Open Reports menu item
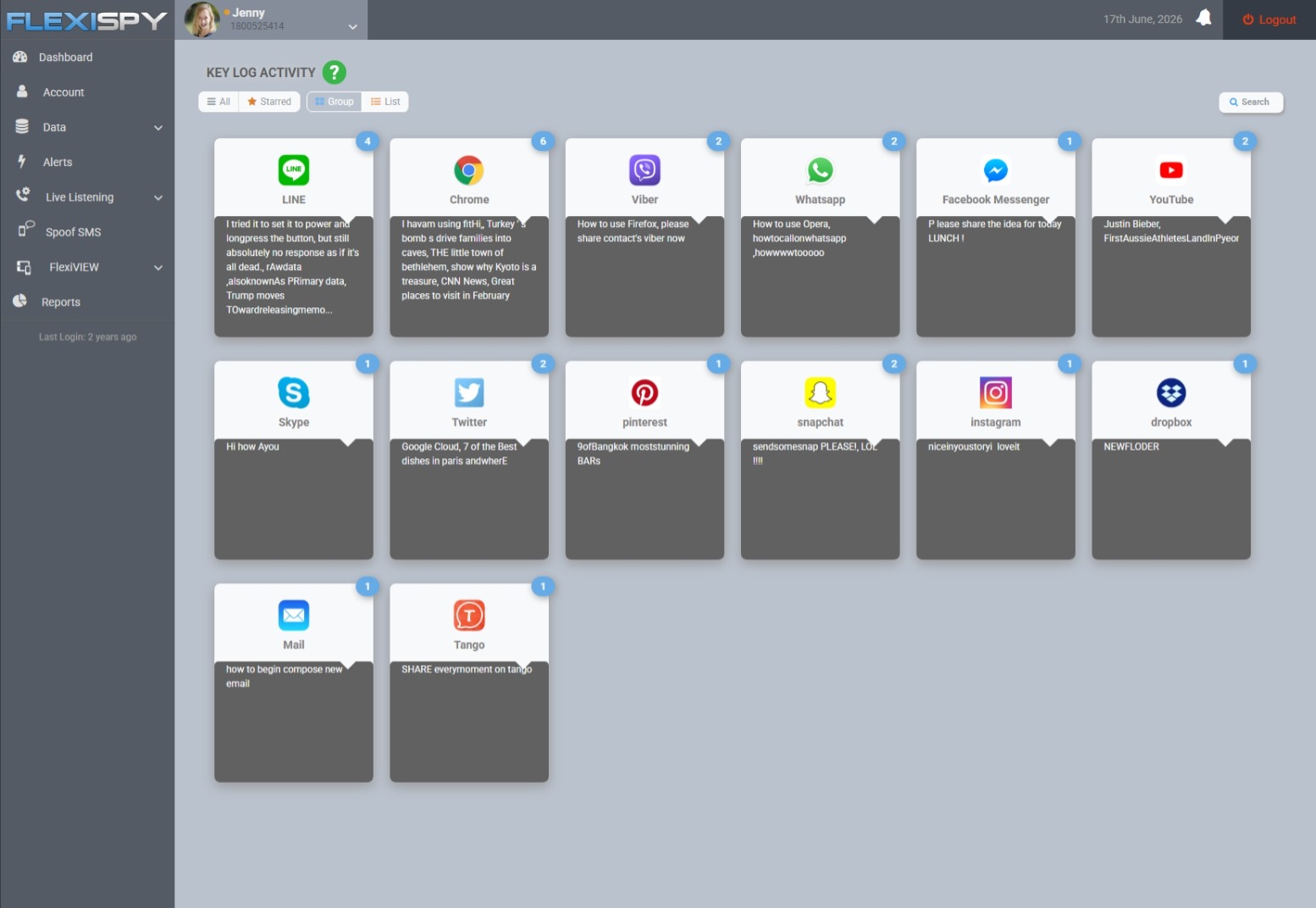 (x=61, y=302)
